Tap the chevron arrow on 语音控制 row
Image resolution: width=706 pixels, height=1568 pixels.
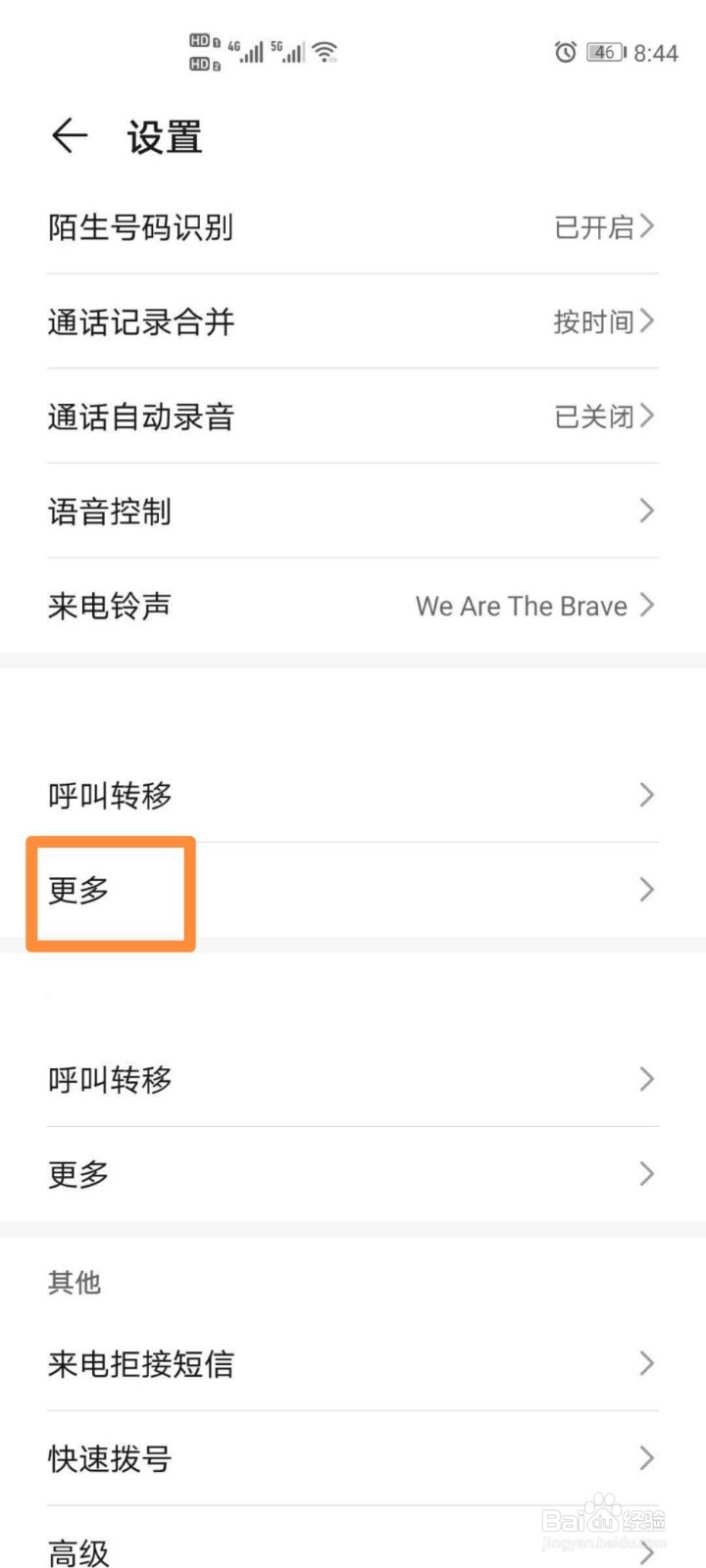[646, 511]
